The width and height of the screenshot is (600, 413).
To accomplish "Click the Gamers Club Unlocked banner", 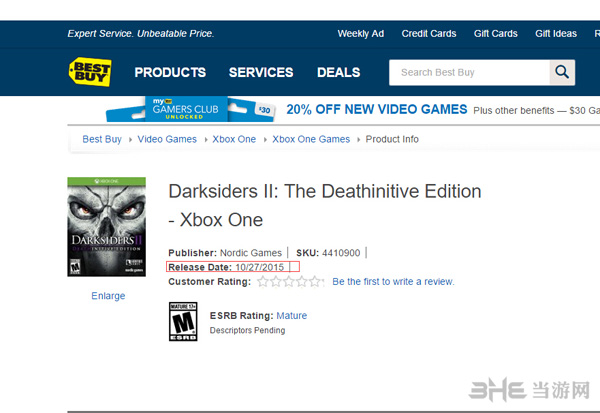I will click(x=210, y=109).
